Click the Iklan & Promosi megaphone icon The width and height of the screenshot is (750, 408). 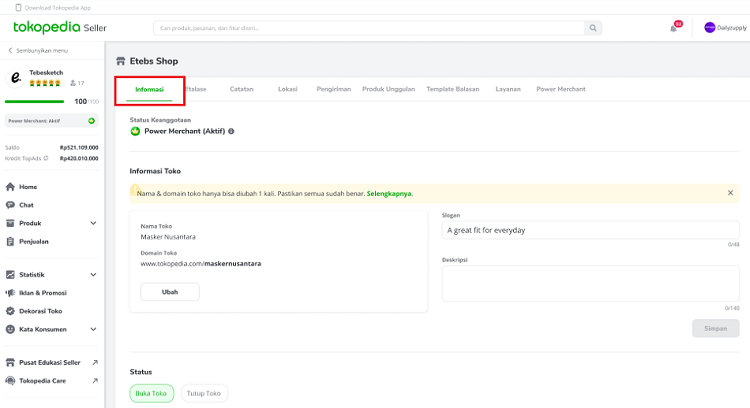10,293
